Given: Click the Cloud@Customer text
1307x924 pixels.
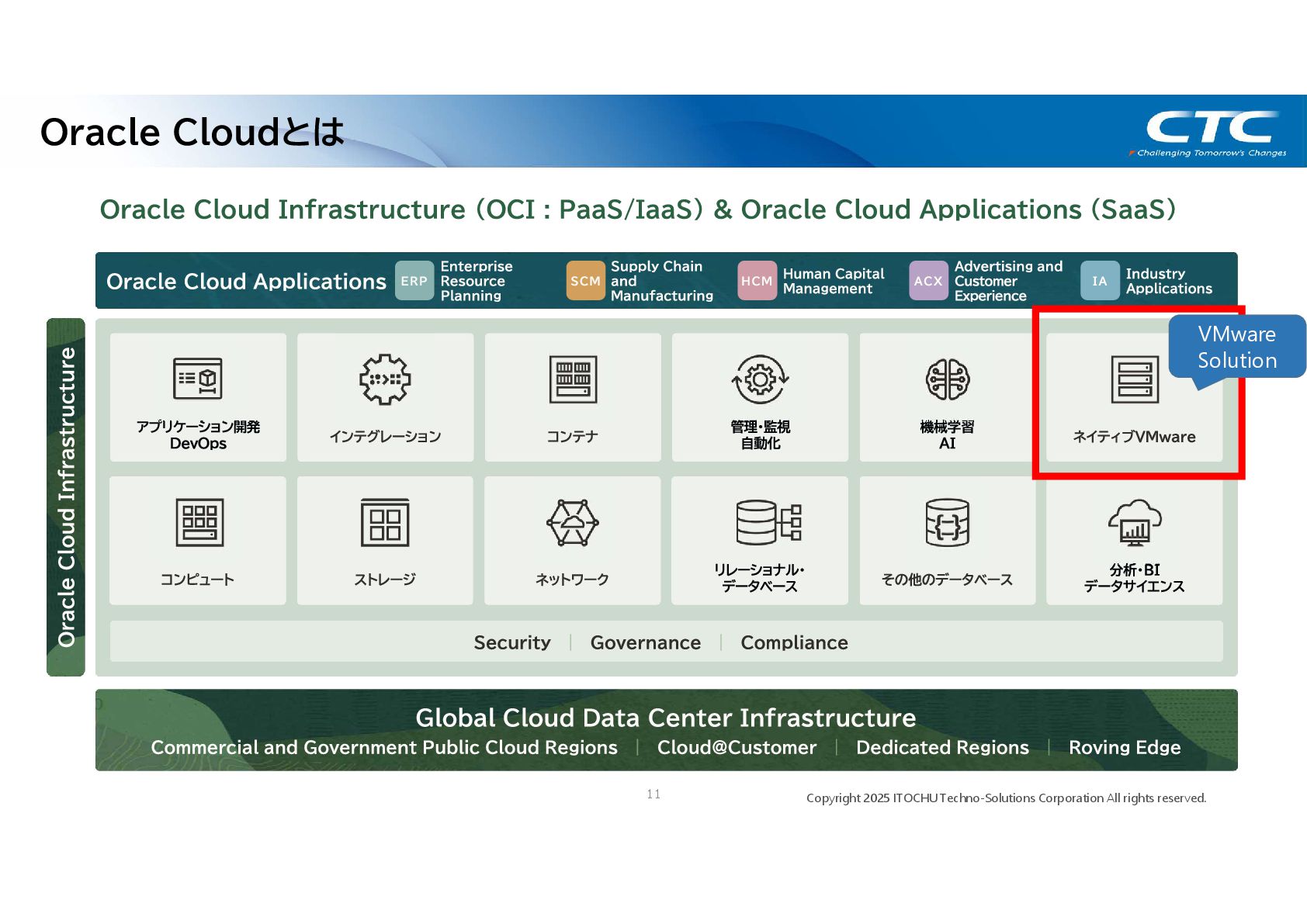Looking at the screenshot, I should pos(737,747).
